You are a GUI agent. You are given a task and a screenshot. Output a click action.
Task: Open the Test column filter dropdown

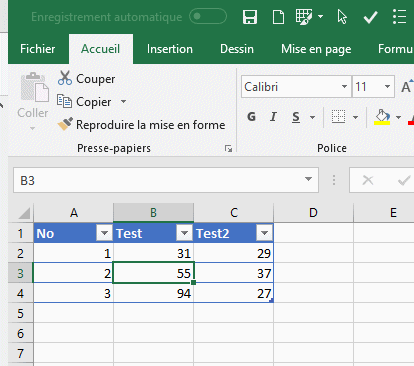[184, 233]
